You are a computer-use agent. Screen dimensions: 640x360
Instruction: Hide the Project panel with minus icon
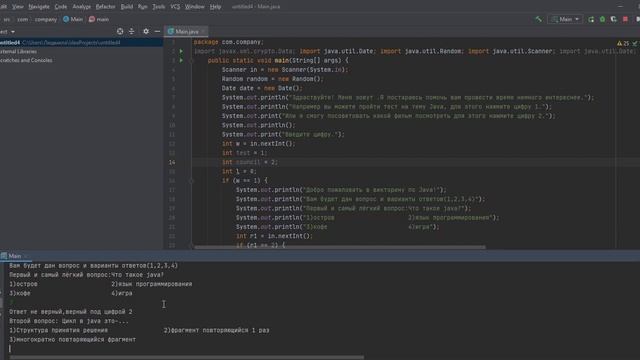[157, 31]
